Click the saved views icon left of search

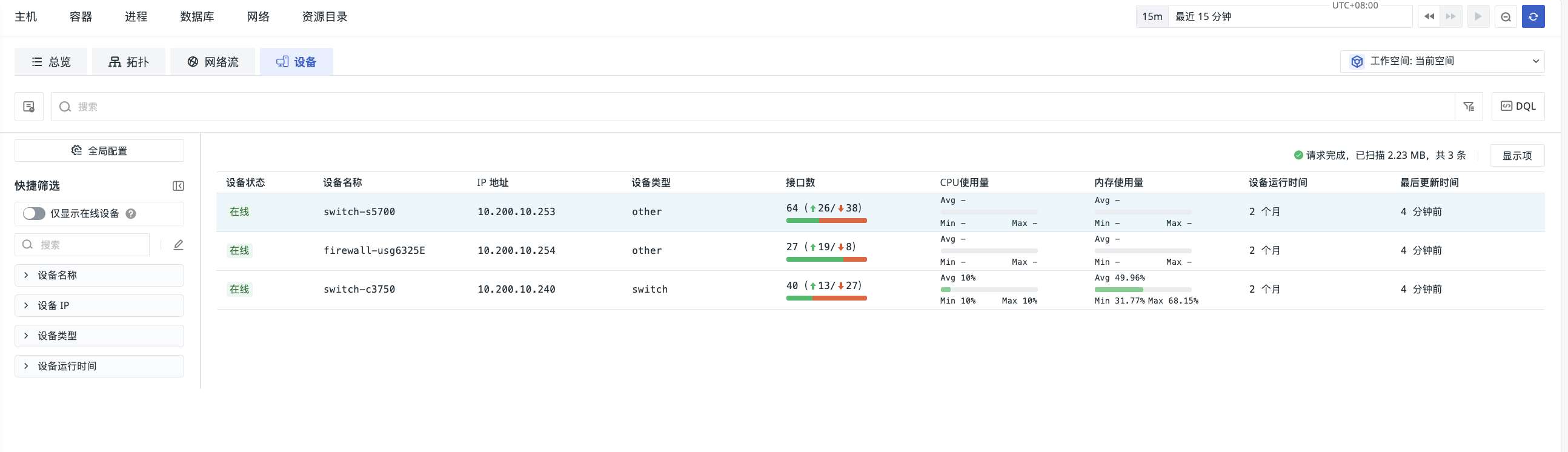(x=28, y=107)
